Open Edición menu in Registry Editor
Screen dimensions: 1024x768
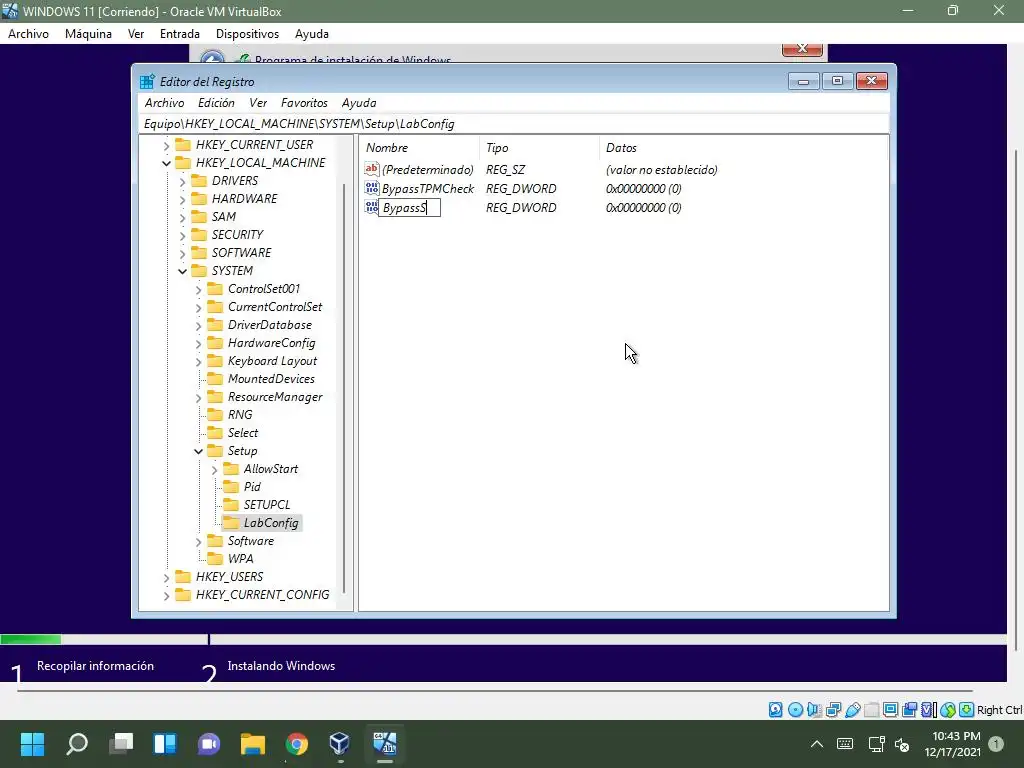pyautogui.click(x=216, y=103)
